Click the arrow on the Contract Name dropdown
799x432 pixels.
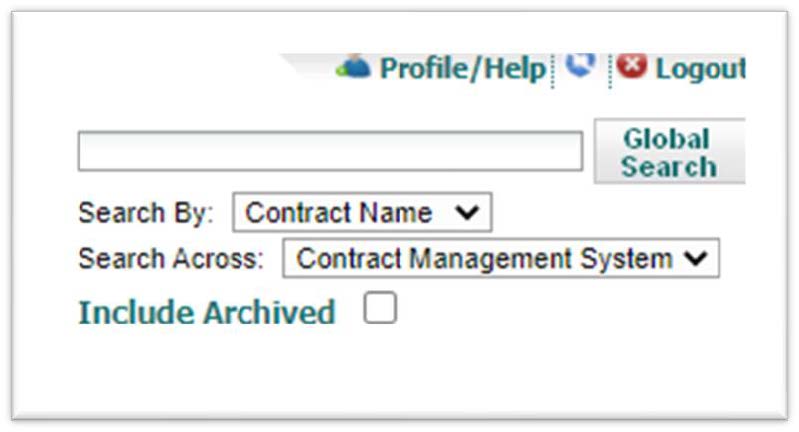pos(466,212)
